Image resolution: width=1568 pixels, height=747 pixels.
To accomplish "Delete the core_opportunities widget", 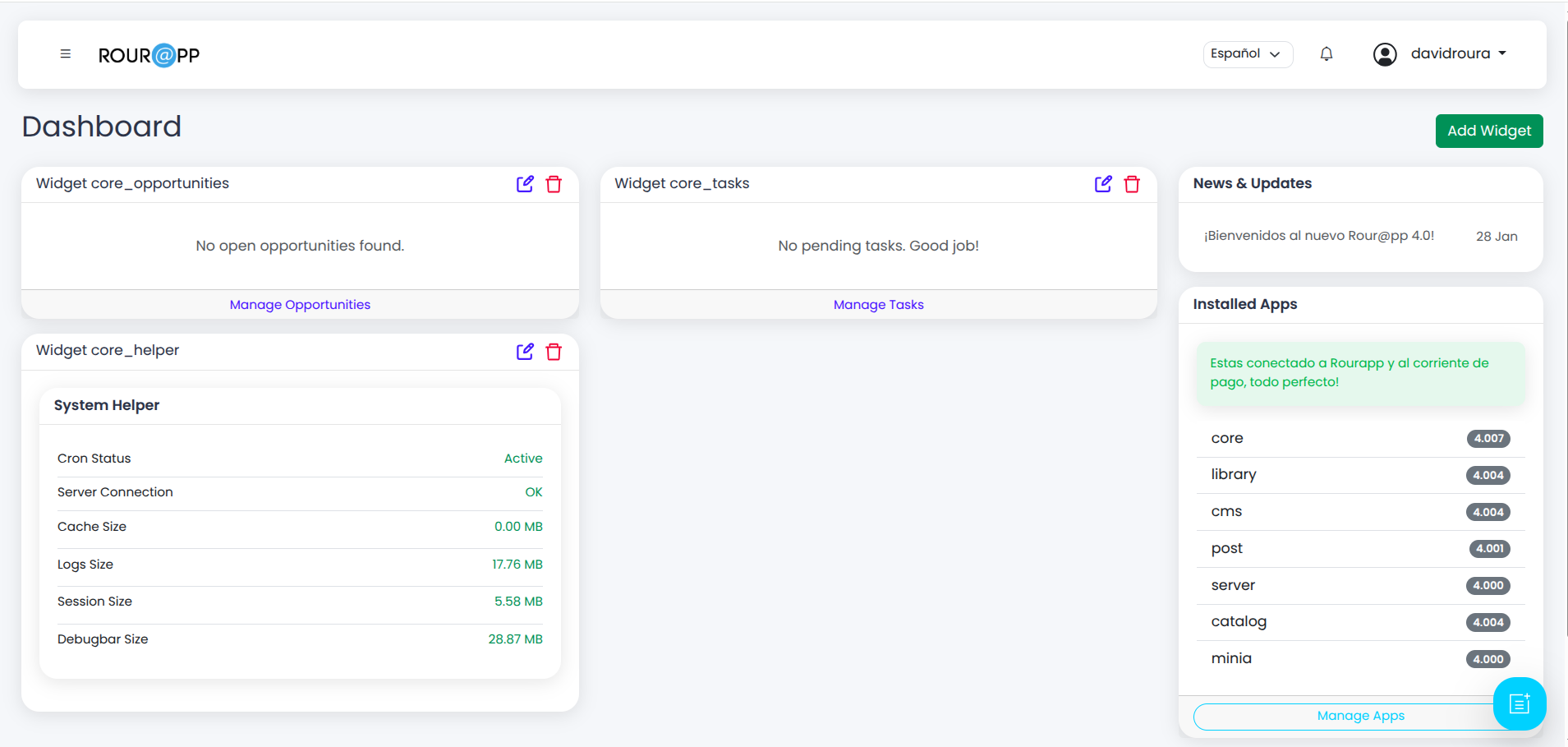I will pos(554,184).
